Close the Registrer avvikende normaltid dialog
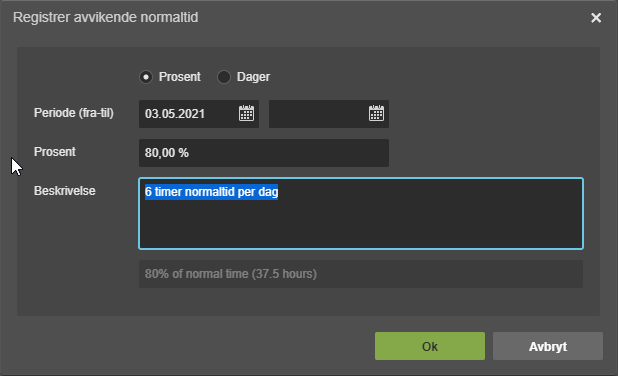Image resolution: width=618 pixels, height=376 pixels. pyautogui.click(x=596, y=18)
